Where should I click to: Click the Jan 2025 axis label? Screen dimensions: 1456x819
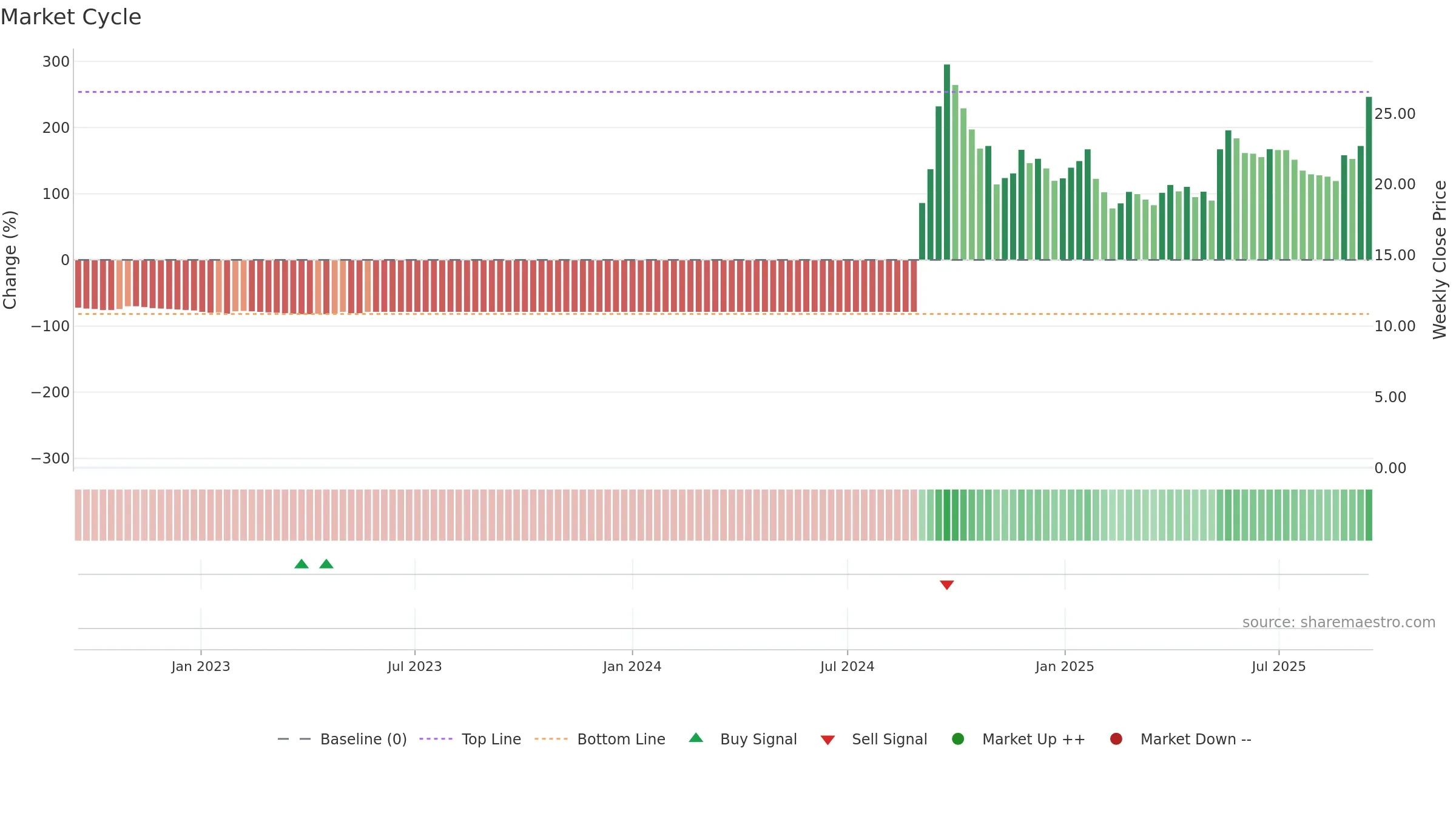(x=1065, y=667)
